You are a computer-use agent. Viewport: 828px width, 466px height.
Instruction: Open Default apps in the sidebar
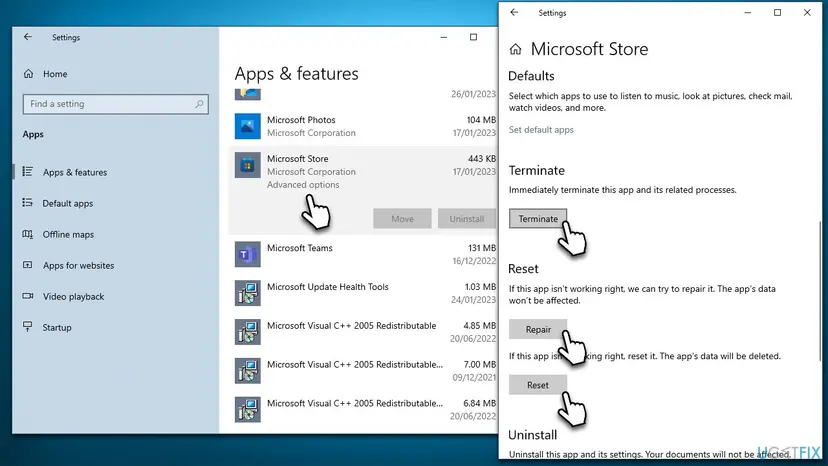point(68,203)
